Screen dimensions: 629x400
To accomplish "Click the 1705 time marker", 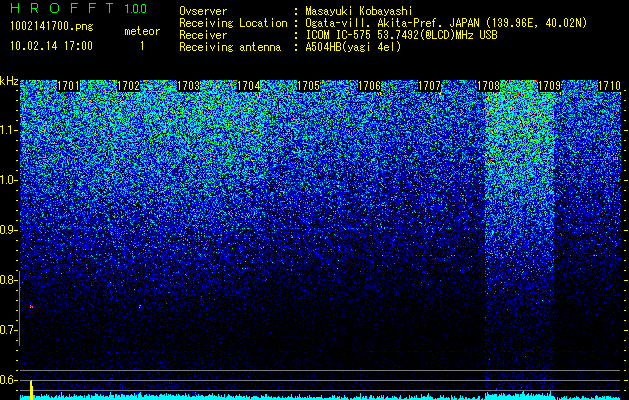I will point(308,86).
